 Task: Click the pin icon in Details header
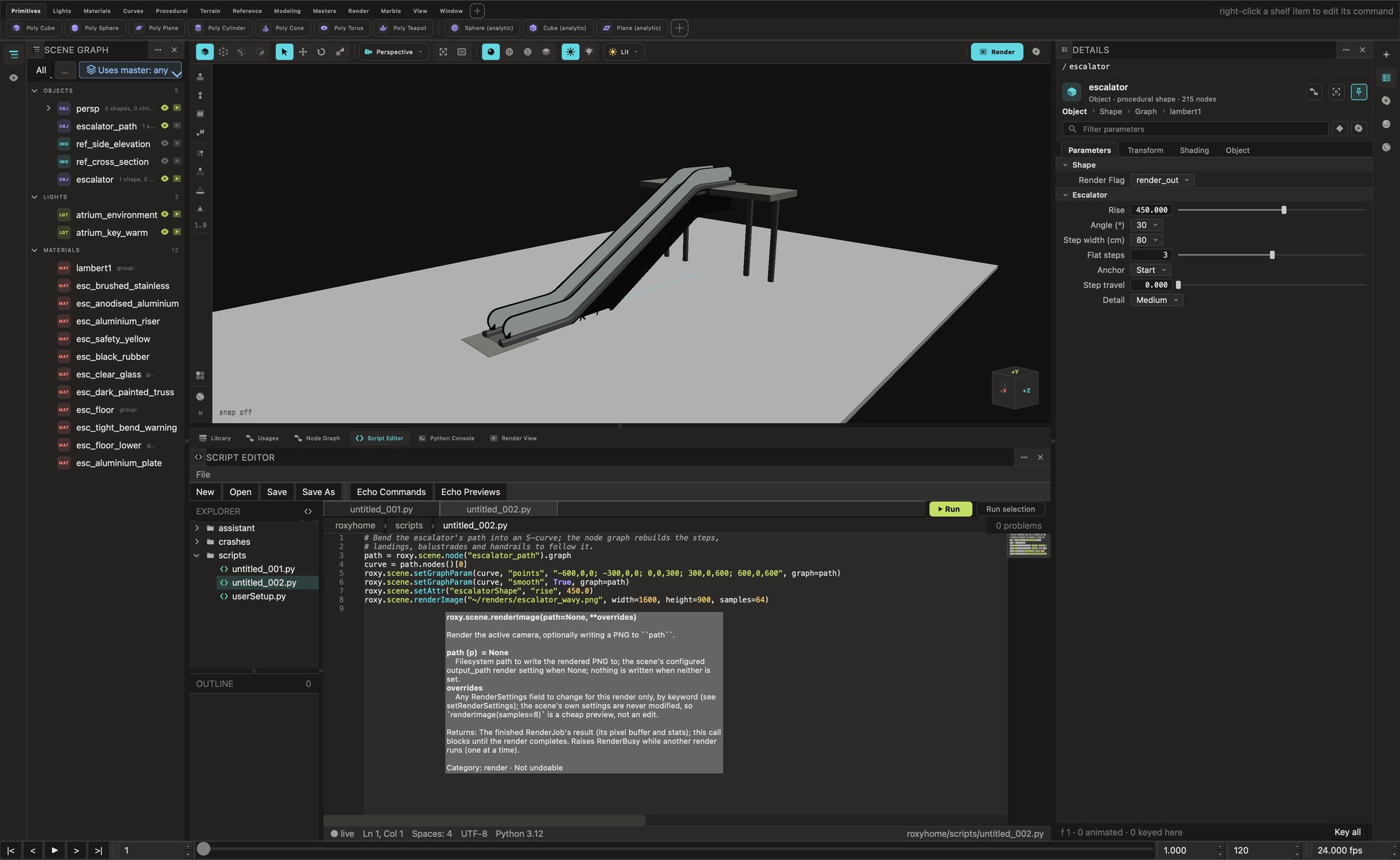(1359, 92)
